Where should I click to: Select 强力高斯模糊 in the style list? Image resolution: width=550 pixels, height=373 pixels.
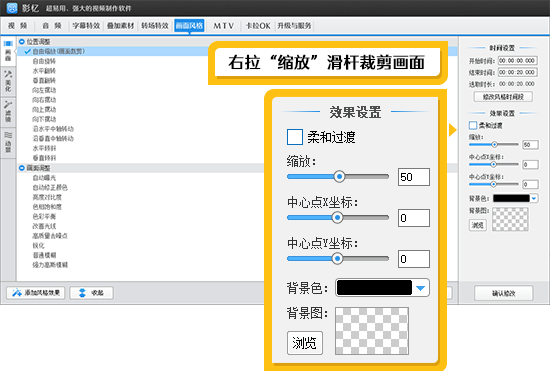[50, 265]
